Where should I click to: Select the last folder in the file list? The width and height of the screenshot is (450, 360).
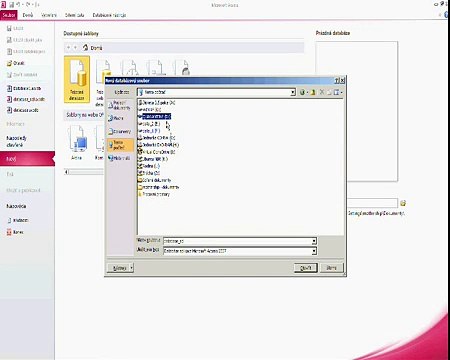tap(154, 194)
